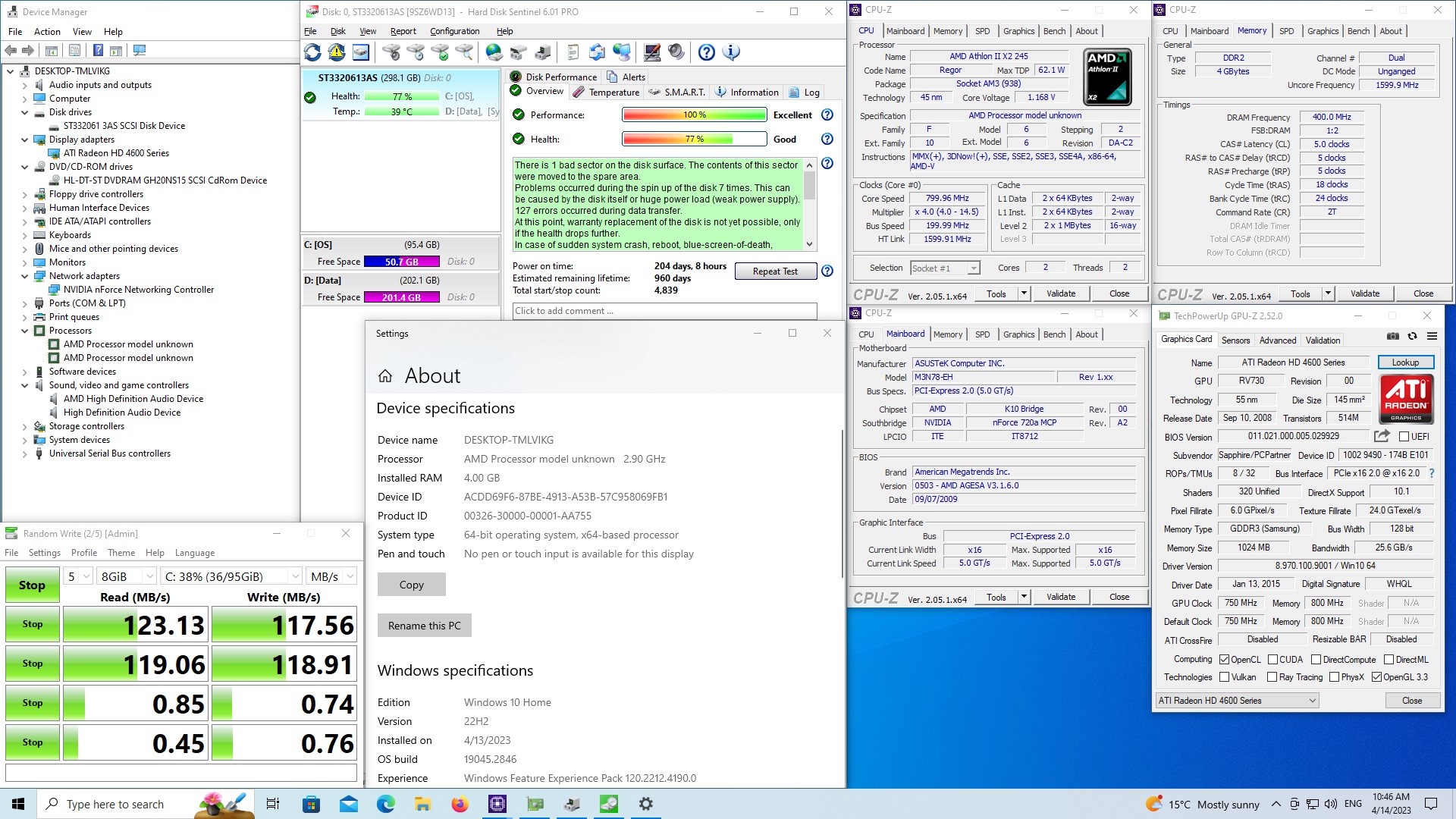Click share BIOS export icon in GPU-Z

pyautogui.click(x=1382, y=436)
